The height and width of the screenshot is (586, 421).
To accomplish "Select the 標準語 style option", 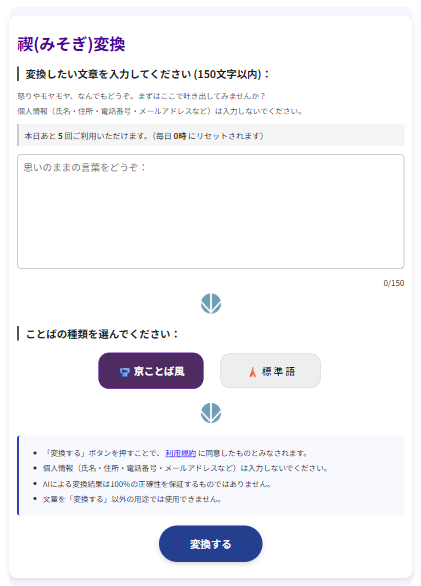I will [x=270, y=371].
